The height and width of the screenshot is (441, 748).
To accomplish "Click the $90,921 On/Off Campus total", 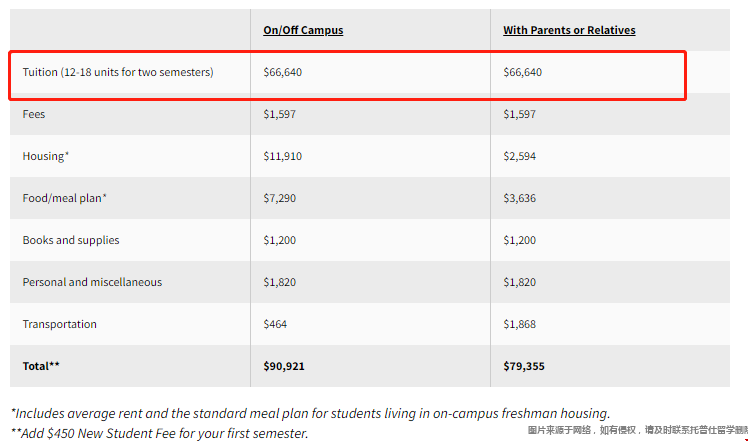I will (x=284, y=366).
